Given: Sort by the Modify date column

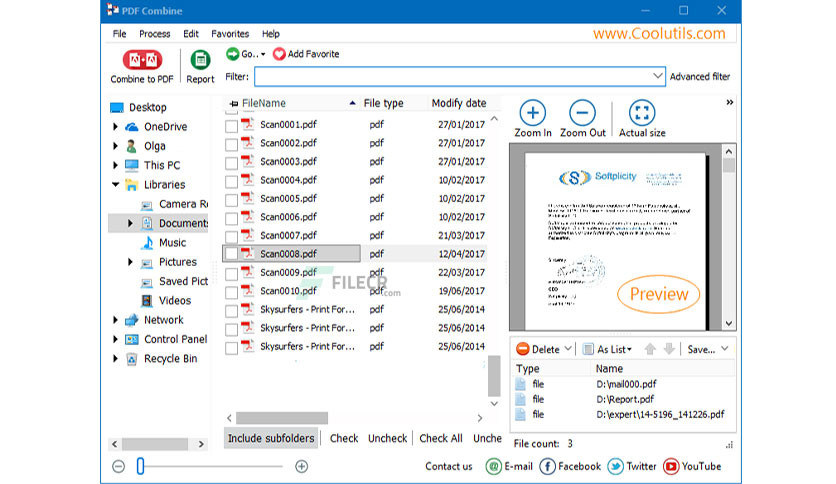Looking at the screenshot, I should (x=459, y=103).
